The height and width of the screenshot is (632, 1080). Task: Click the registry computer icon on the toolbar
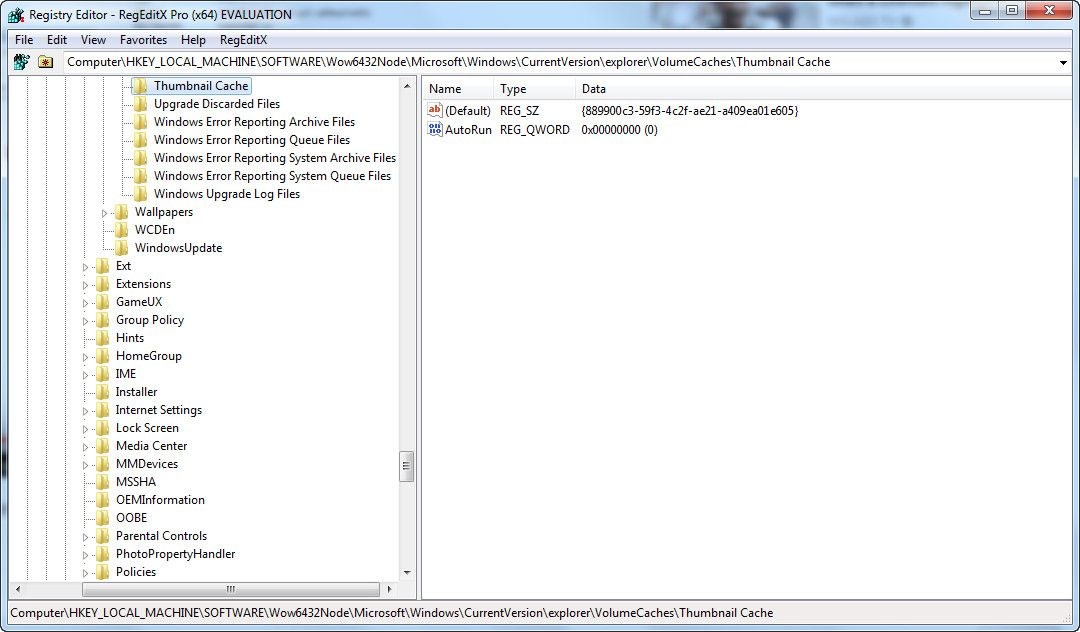coord(21,61)
